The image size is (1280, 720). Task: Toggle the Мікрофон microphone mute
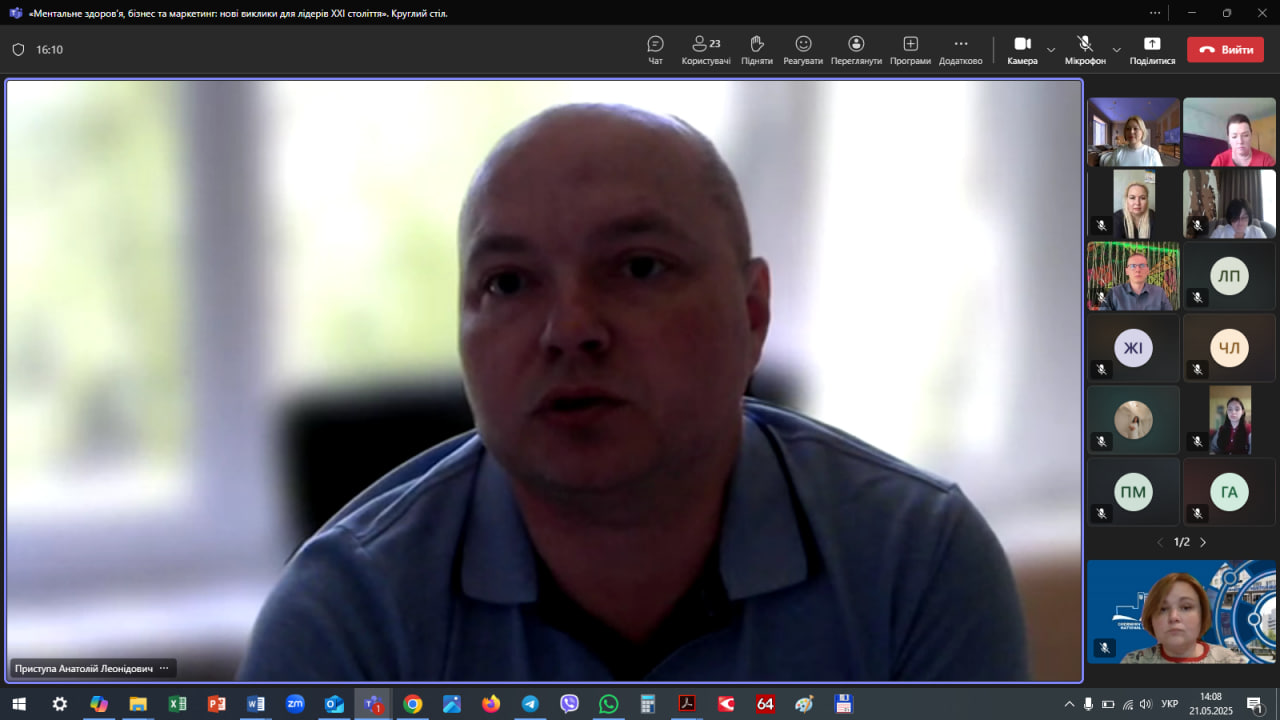click(1085, 50)
